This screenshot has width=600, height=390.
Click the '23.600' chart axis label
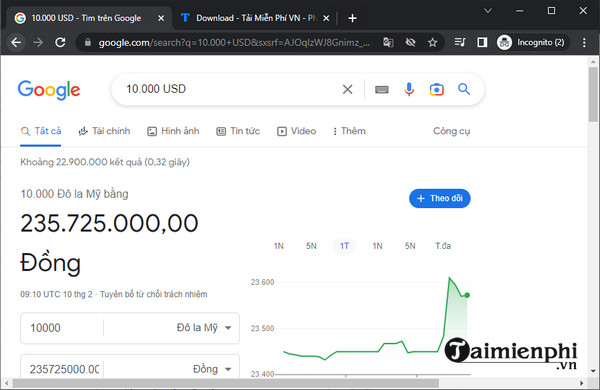point(262,282)
